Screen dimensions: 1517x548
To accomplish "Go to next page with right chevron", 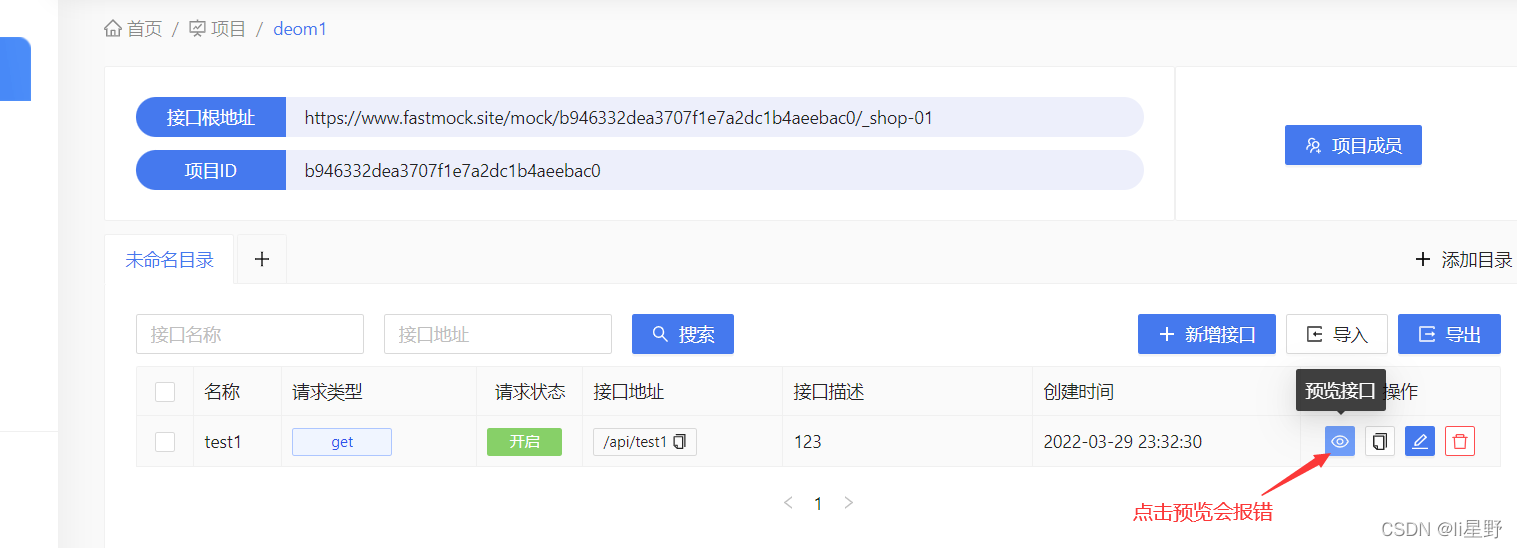I will pos(849,503).
